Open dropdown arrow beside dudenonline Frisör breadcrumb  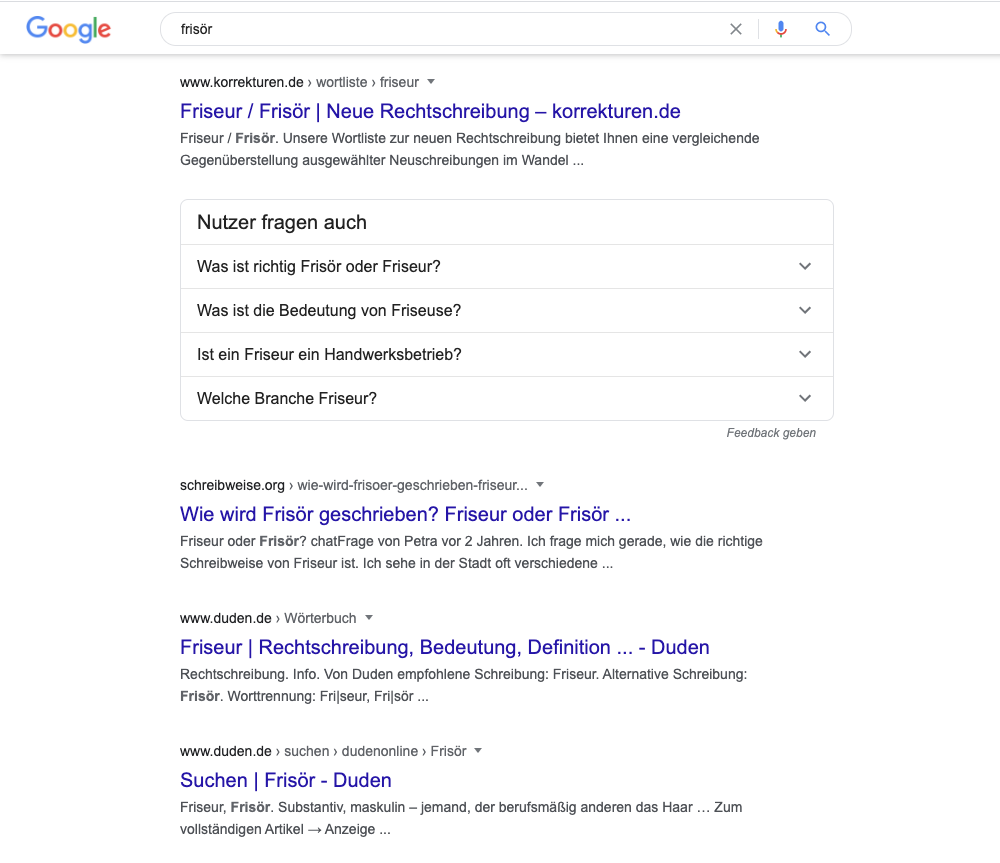(478, 751)
